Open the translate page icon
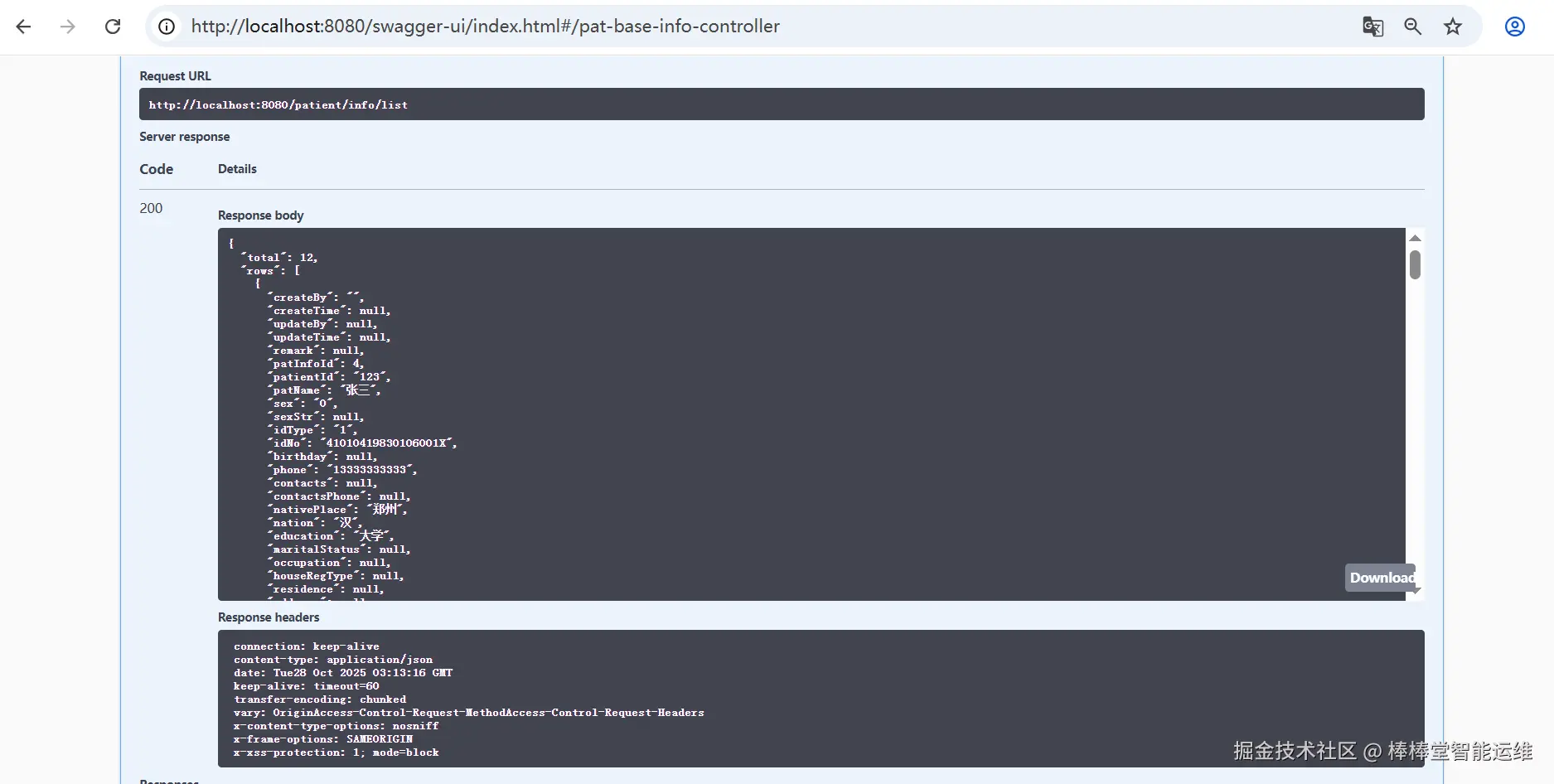 click(1372, 27)
